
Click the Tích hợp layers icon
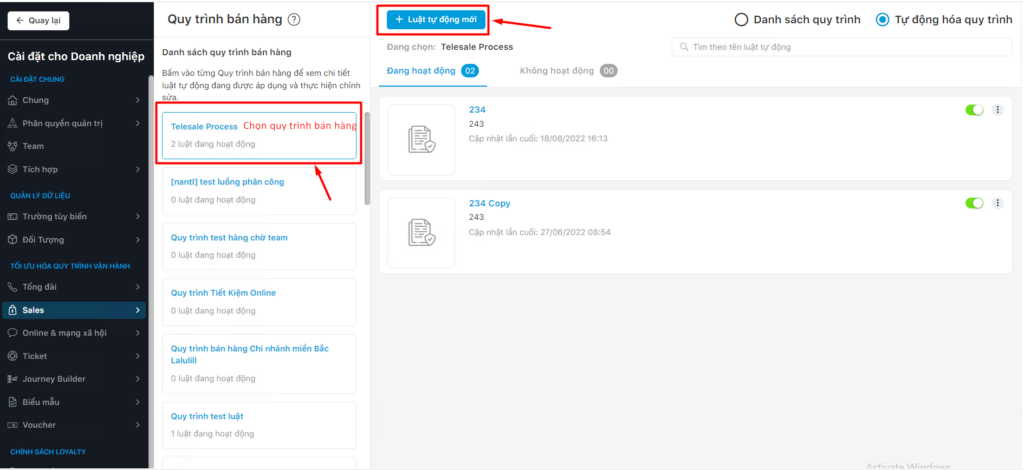click(12, 169)
